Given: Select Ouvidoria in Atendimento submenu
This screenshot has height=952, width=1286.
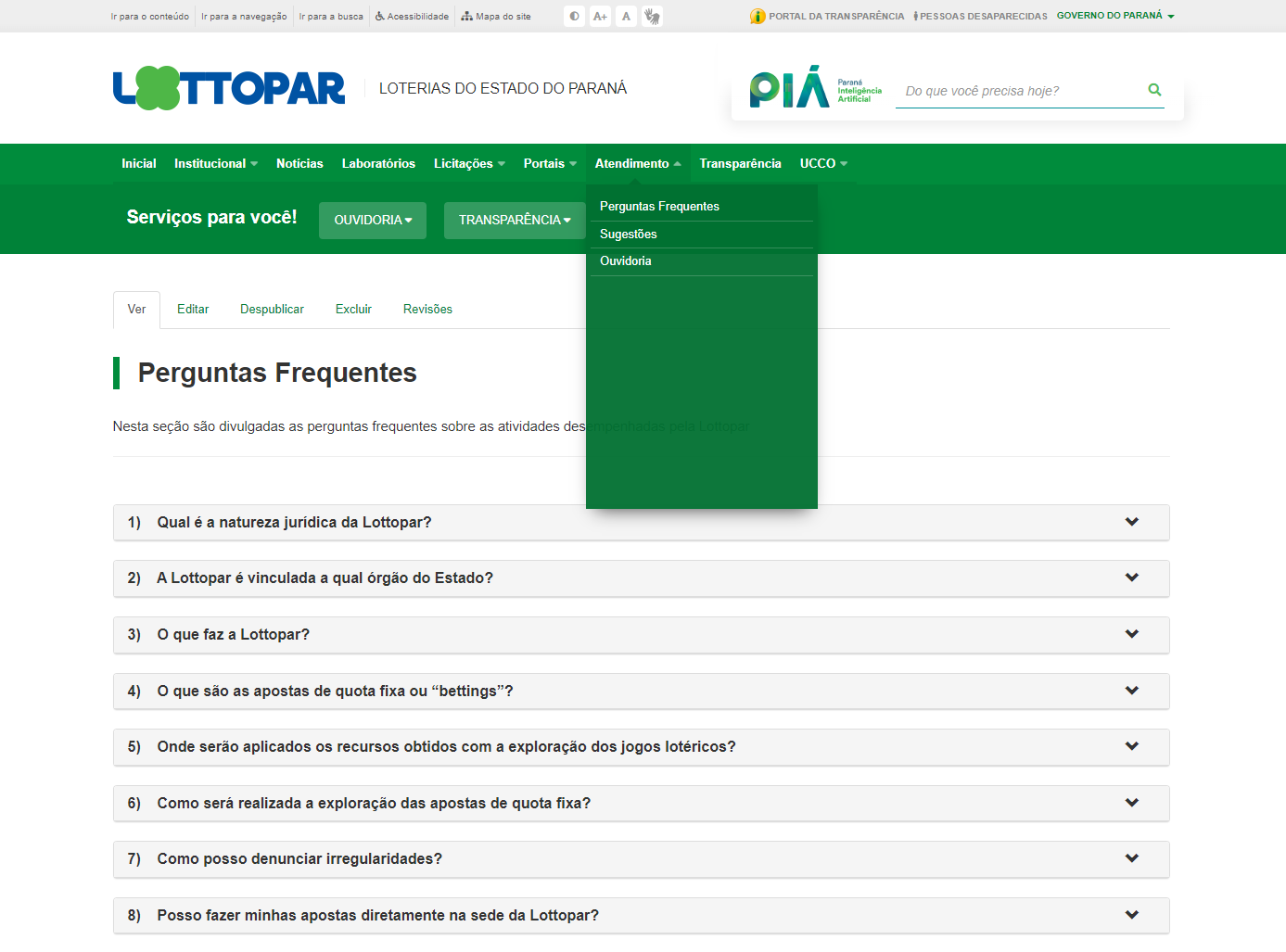Looking at the screenshot, I should point(701,261).
